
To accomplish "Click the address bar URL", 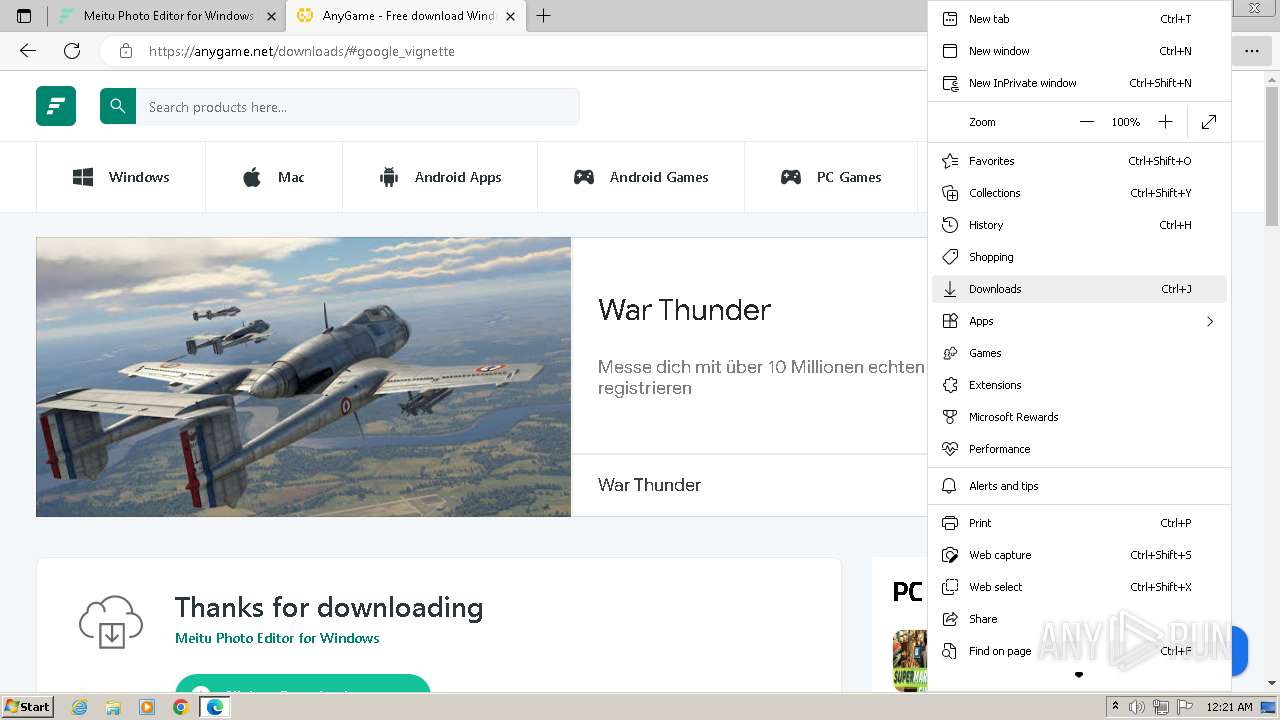I will 302,51.
